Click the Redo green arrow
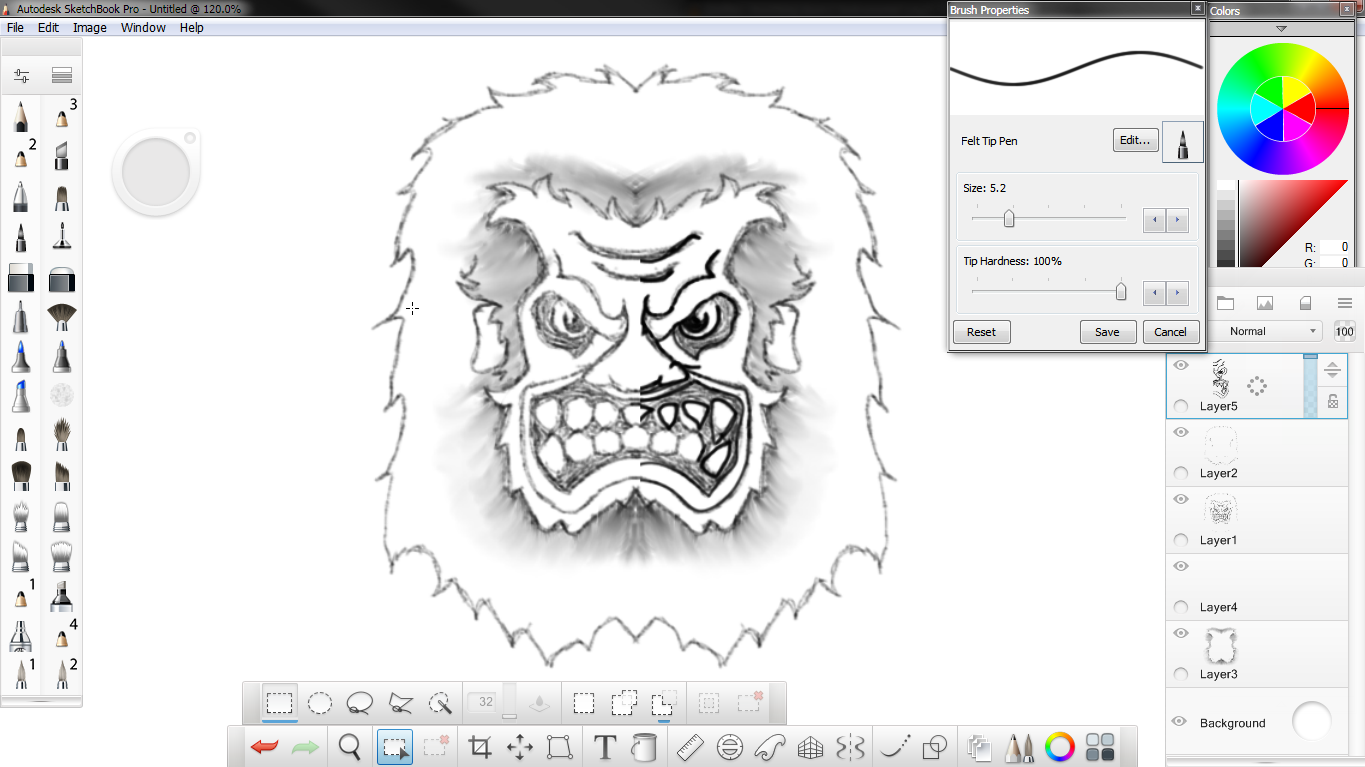Screen dimensions: 1365x767 [x=305, y=746]
